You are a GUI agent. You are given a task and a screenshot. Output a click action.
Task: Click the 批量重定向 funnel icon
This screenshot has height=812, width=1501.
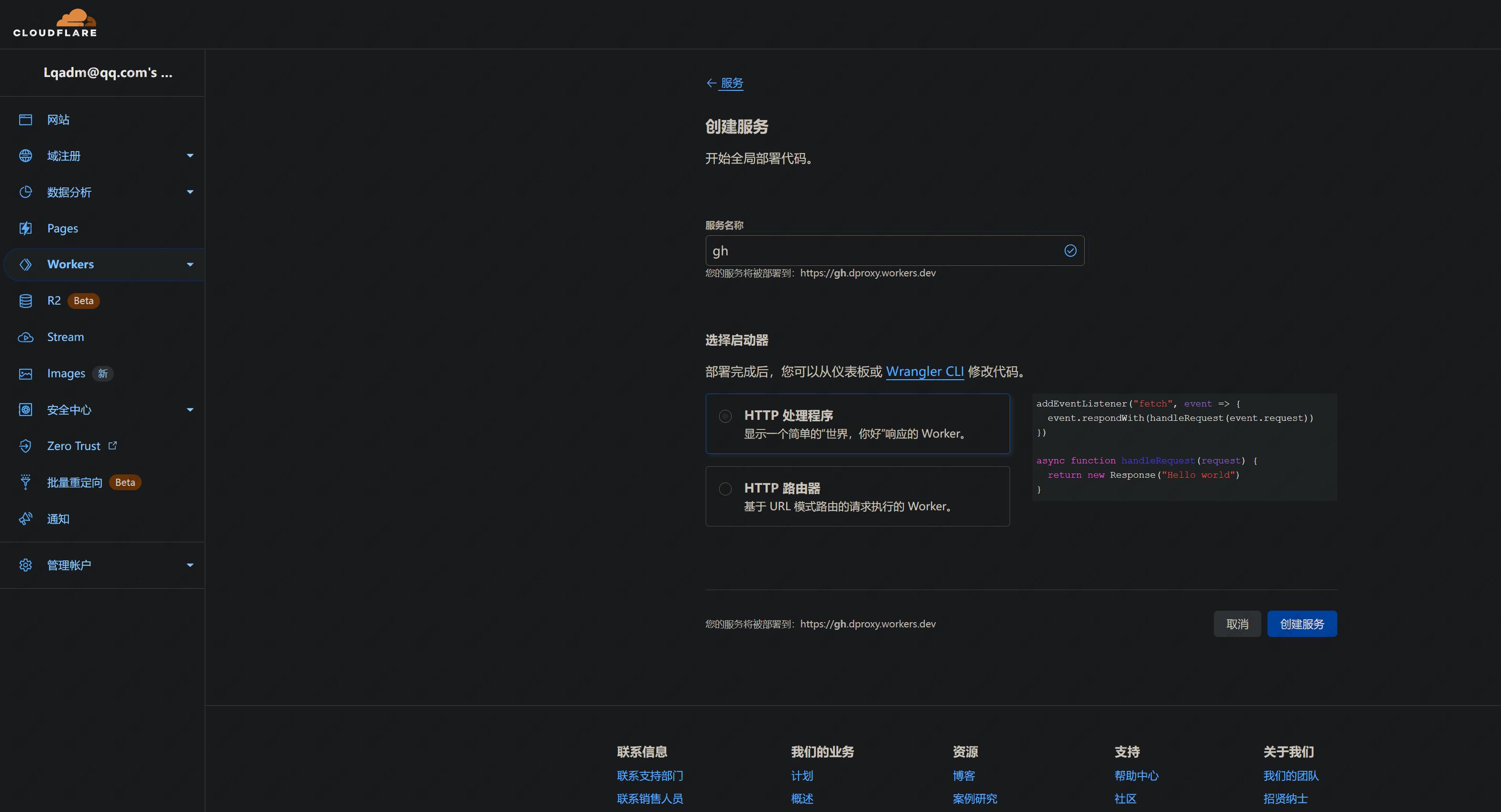click(x=26, y=483)
